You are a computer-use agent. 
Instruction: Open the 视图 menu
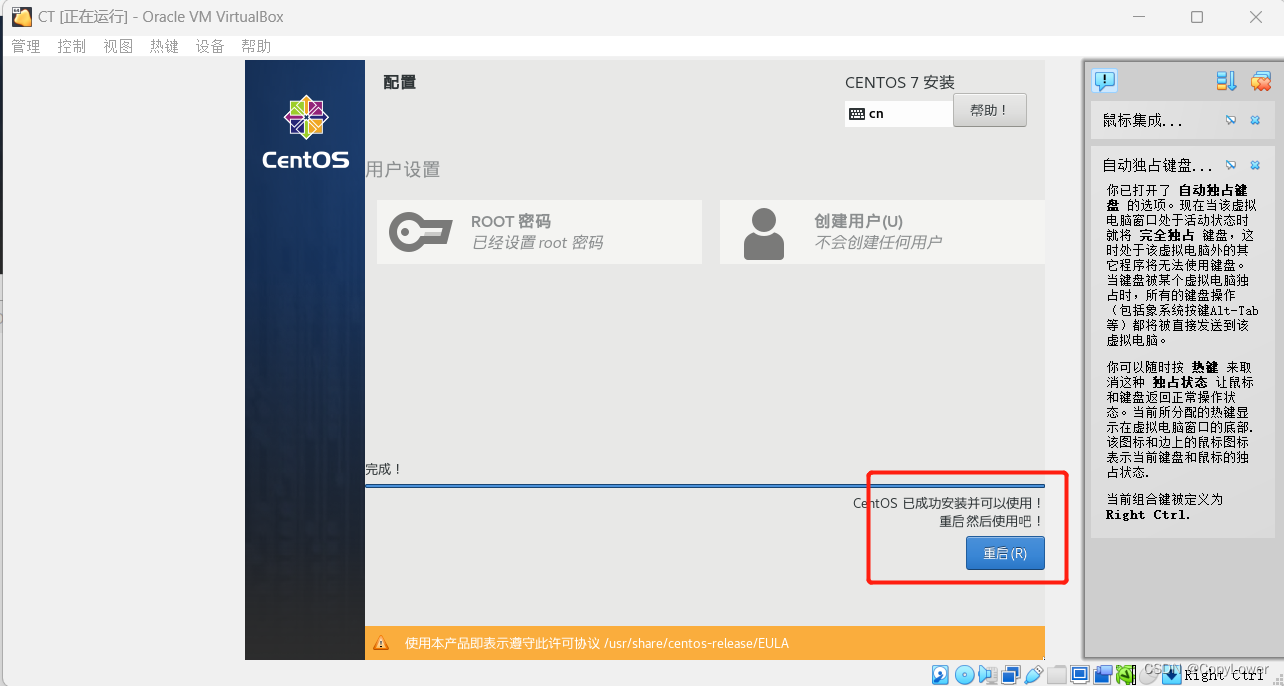(x=117, y=45)
